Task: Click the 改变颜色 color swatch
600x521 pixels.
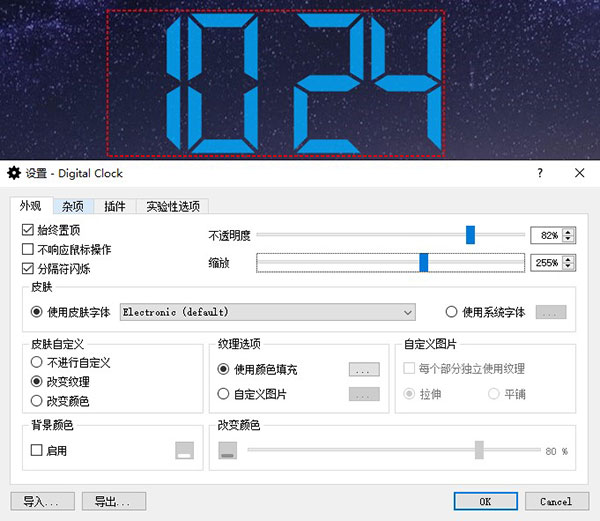Action: tap(228, 450)
